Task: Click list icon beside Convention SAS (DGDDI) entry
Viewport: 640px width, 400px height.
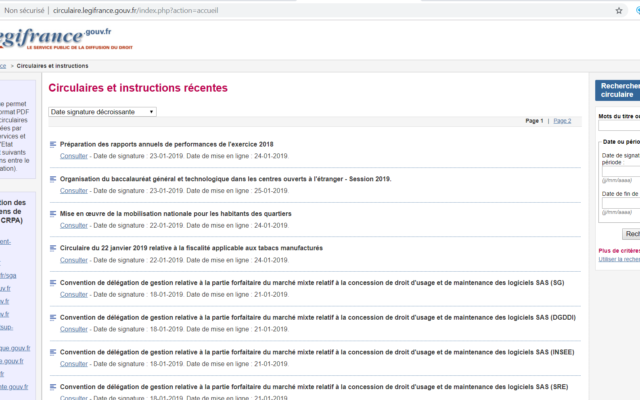Action: [x=53, y=317]
